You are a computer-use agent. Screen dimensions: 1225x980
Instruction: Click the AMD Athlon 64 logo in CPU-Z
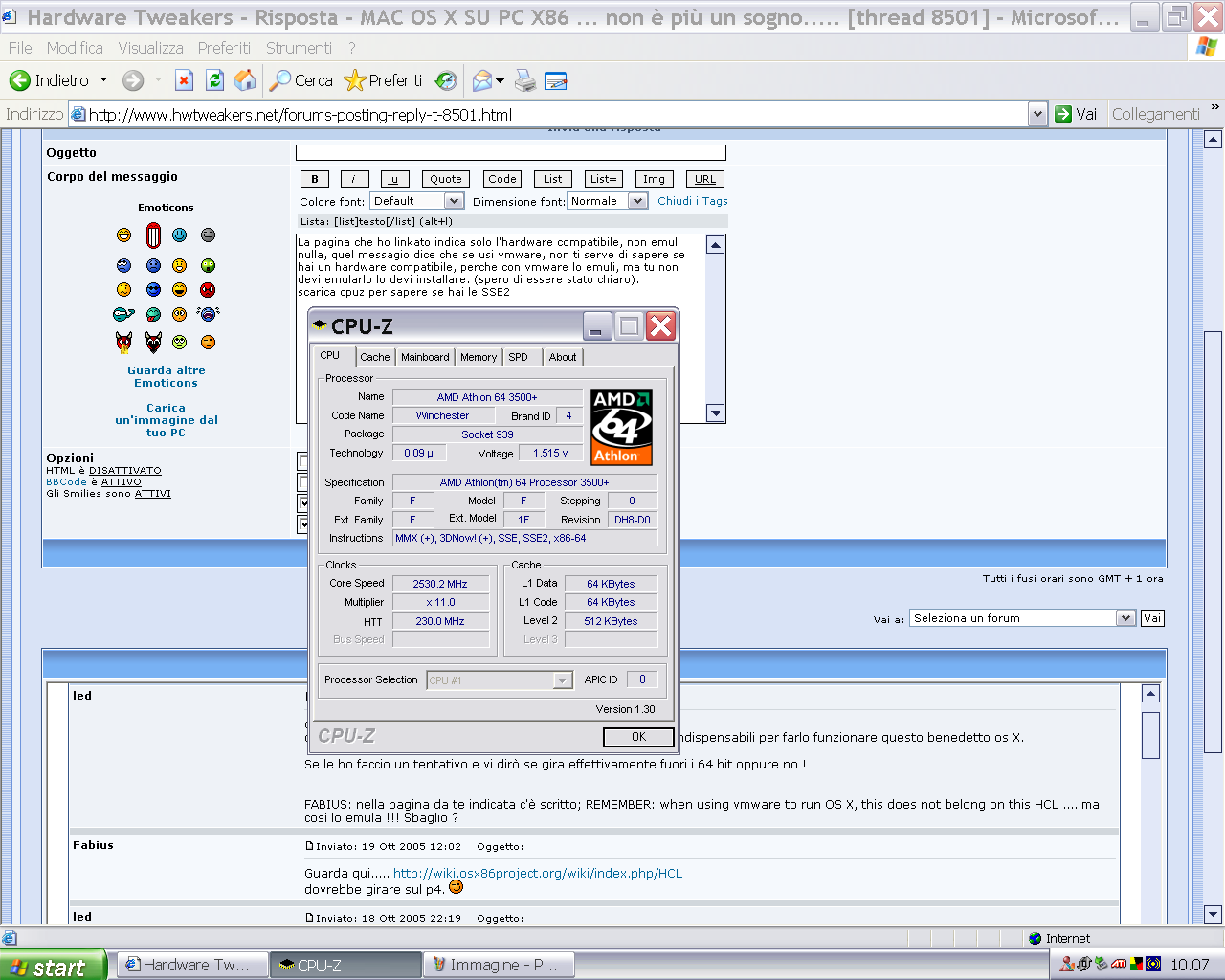621,427
